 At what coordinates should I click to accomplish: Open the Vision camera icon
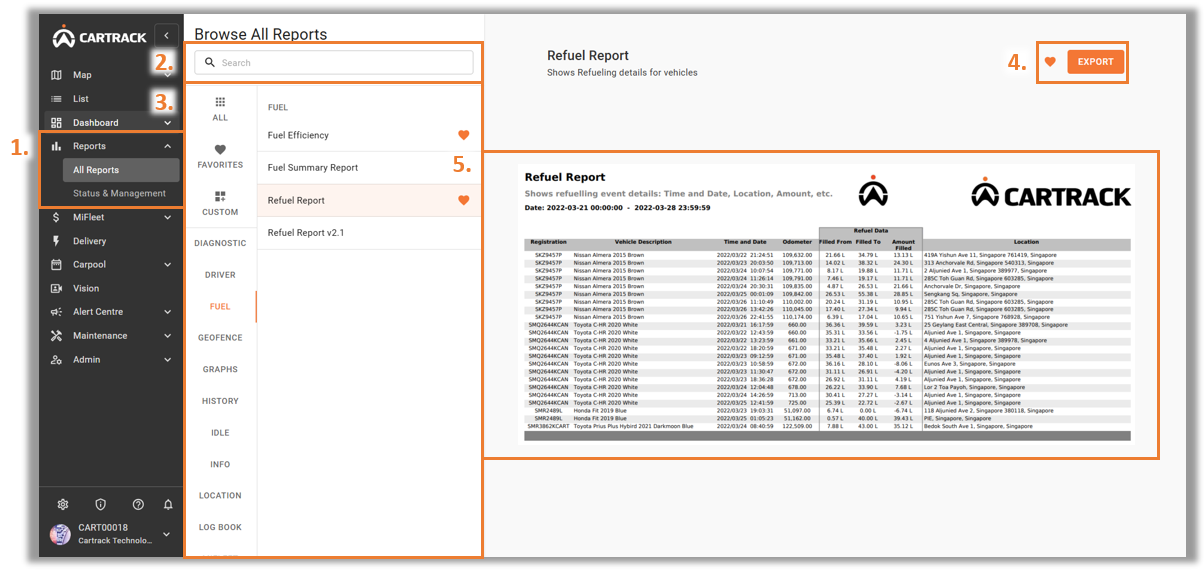57,289
